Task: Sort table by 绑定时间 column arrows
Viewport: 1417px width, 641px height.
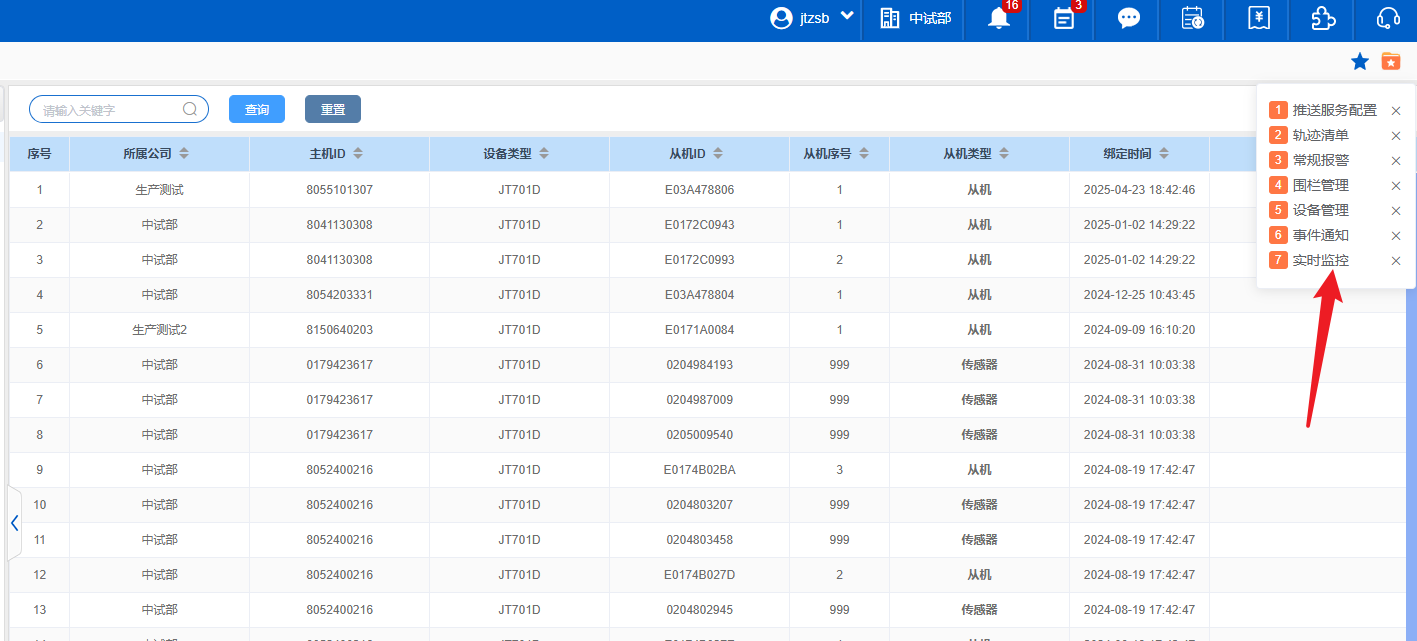Action: [x=1164, y=154]
